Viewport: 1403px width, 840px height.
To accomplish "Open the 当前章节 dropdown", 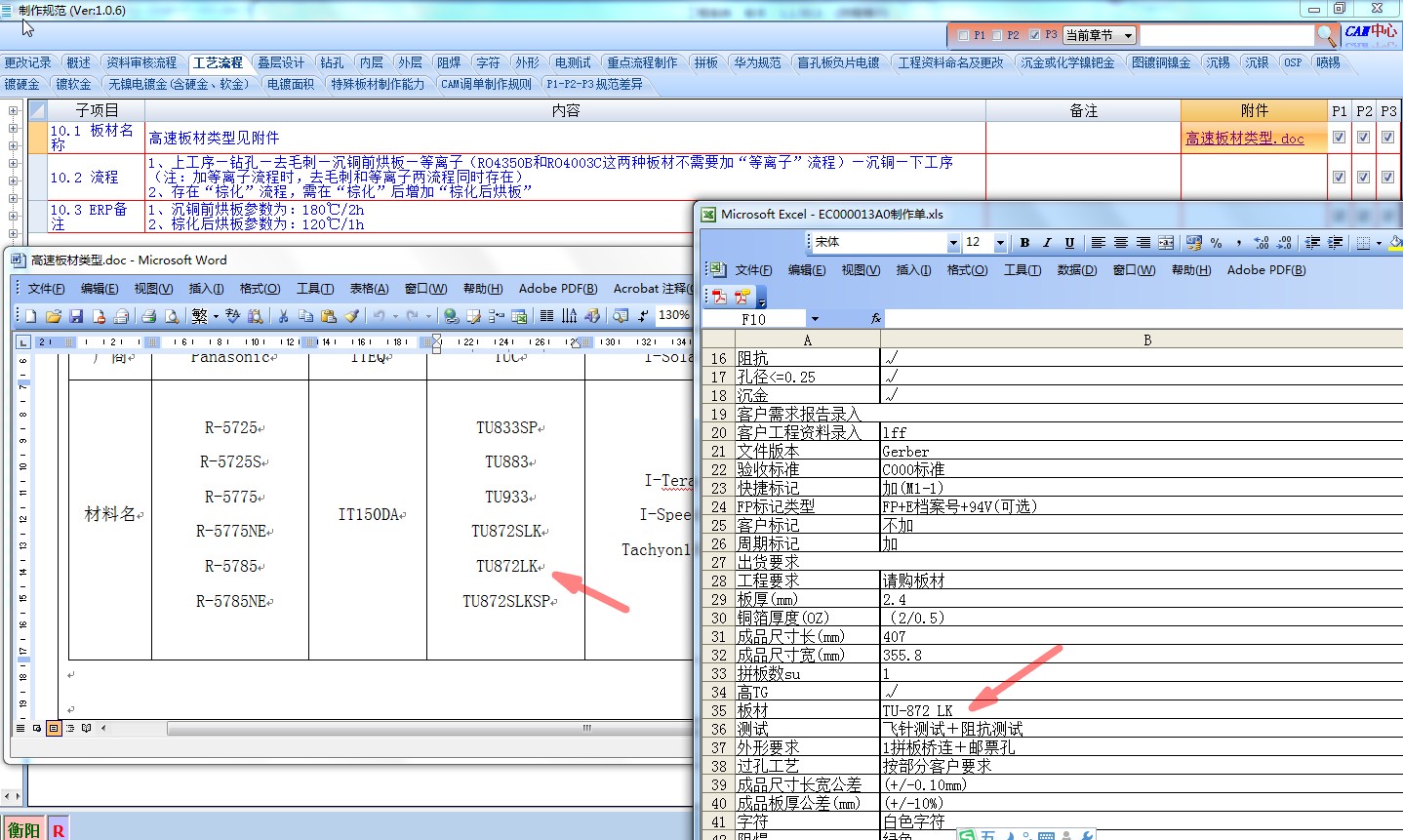I will 1100,35.
